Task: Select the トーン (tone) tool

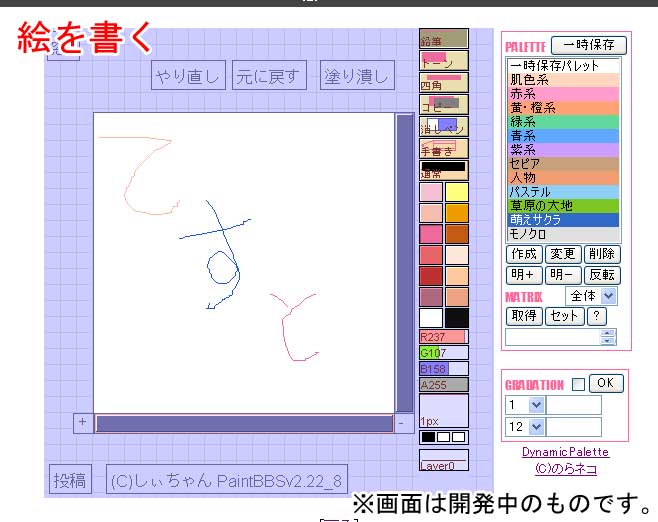Action: point(443,60)
